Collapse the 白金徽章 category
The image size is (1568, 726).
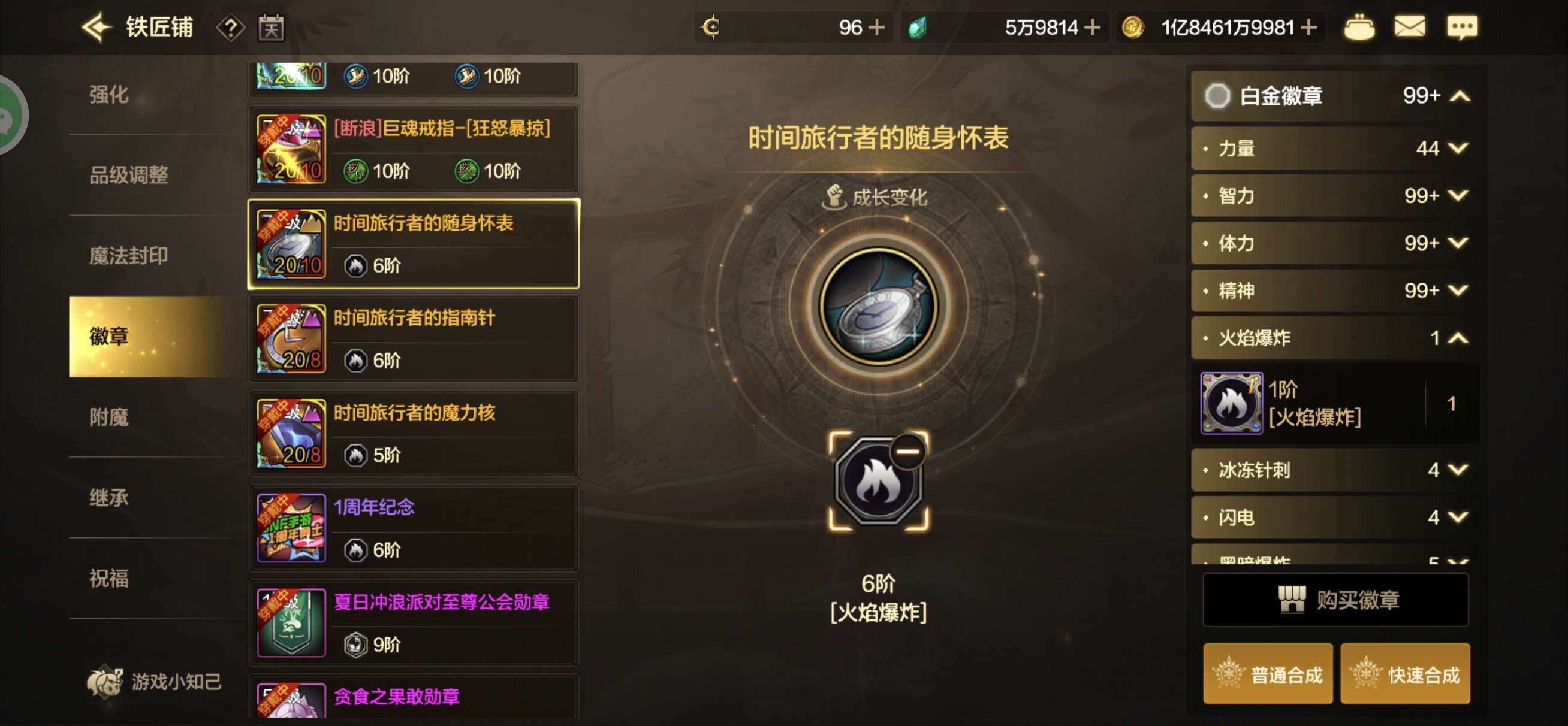1460,96
